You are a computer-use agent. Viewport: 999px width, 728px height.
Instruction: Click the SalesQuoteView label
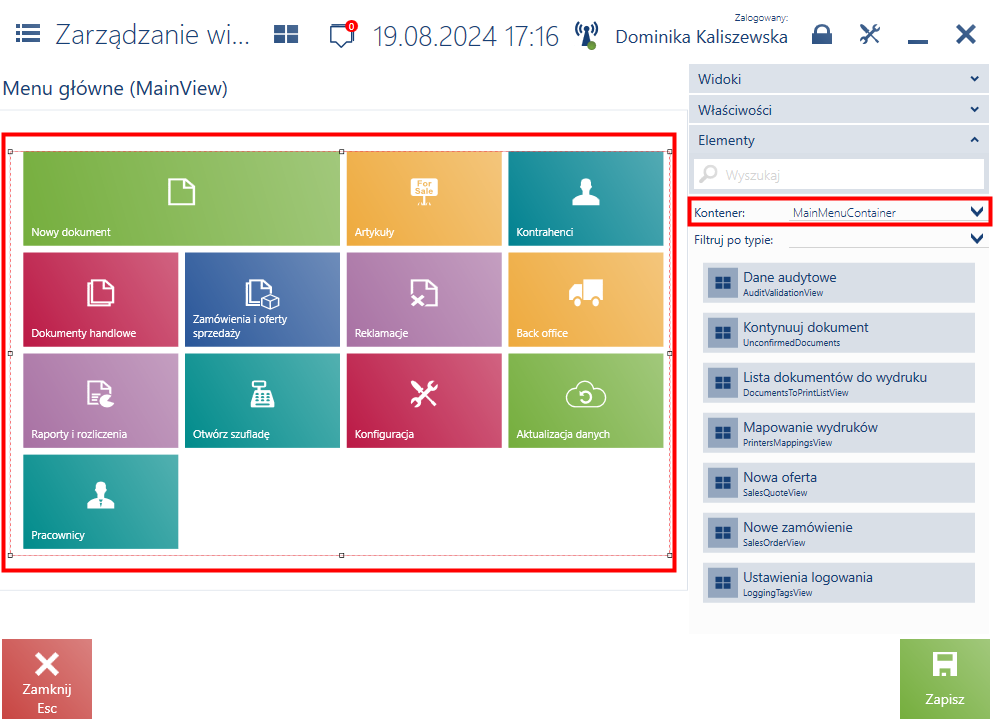[x=775, y=493]
